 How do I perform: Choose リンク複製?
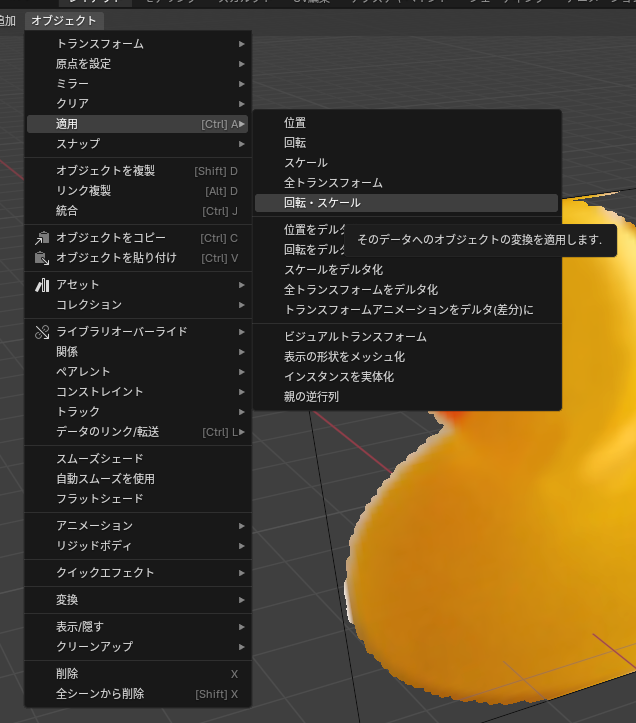(137, 191)
